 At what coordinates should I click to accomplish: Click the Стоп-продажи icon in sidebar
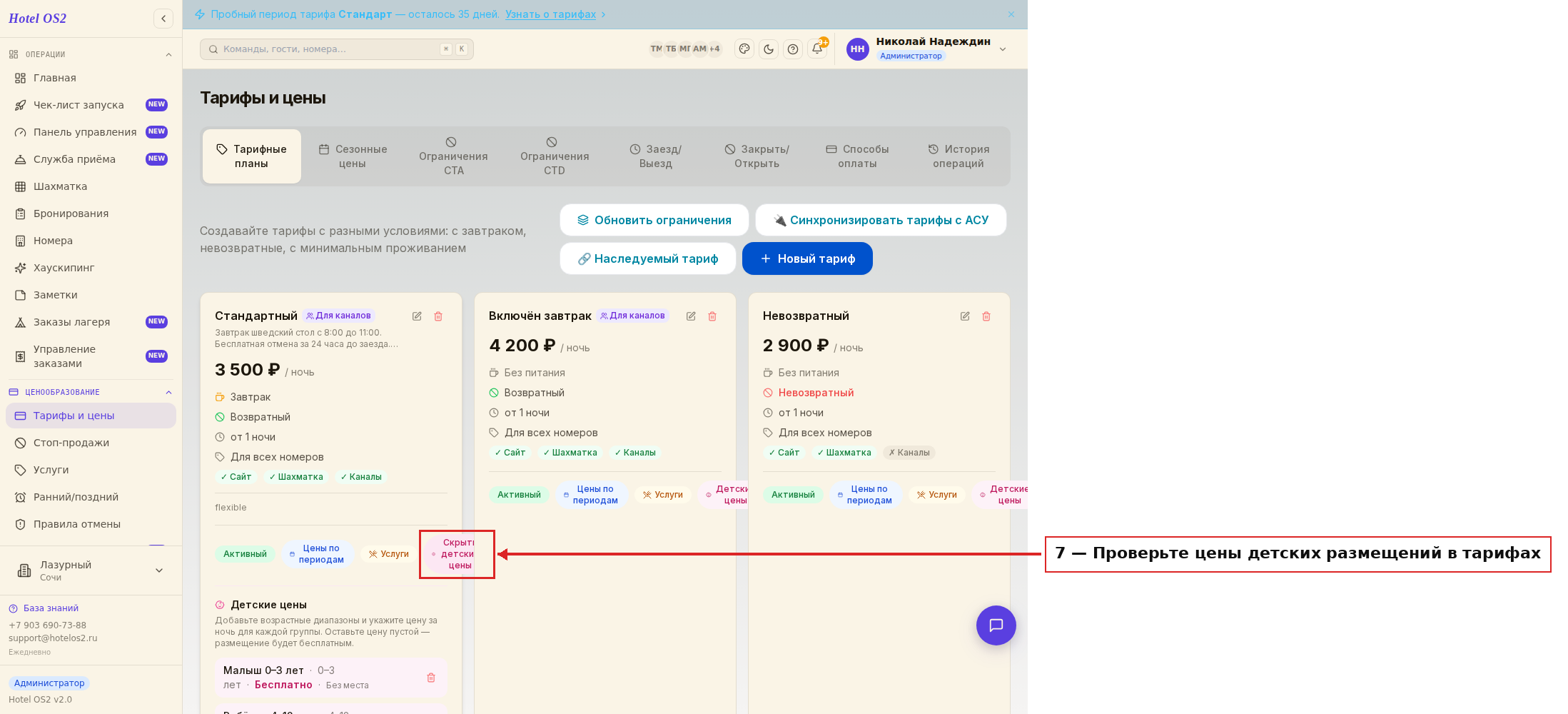point(21,443)
